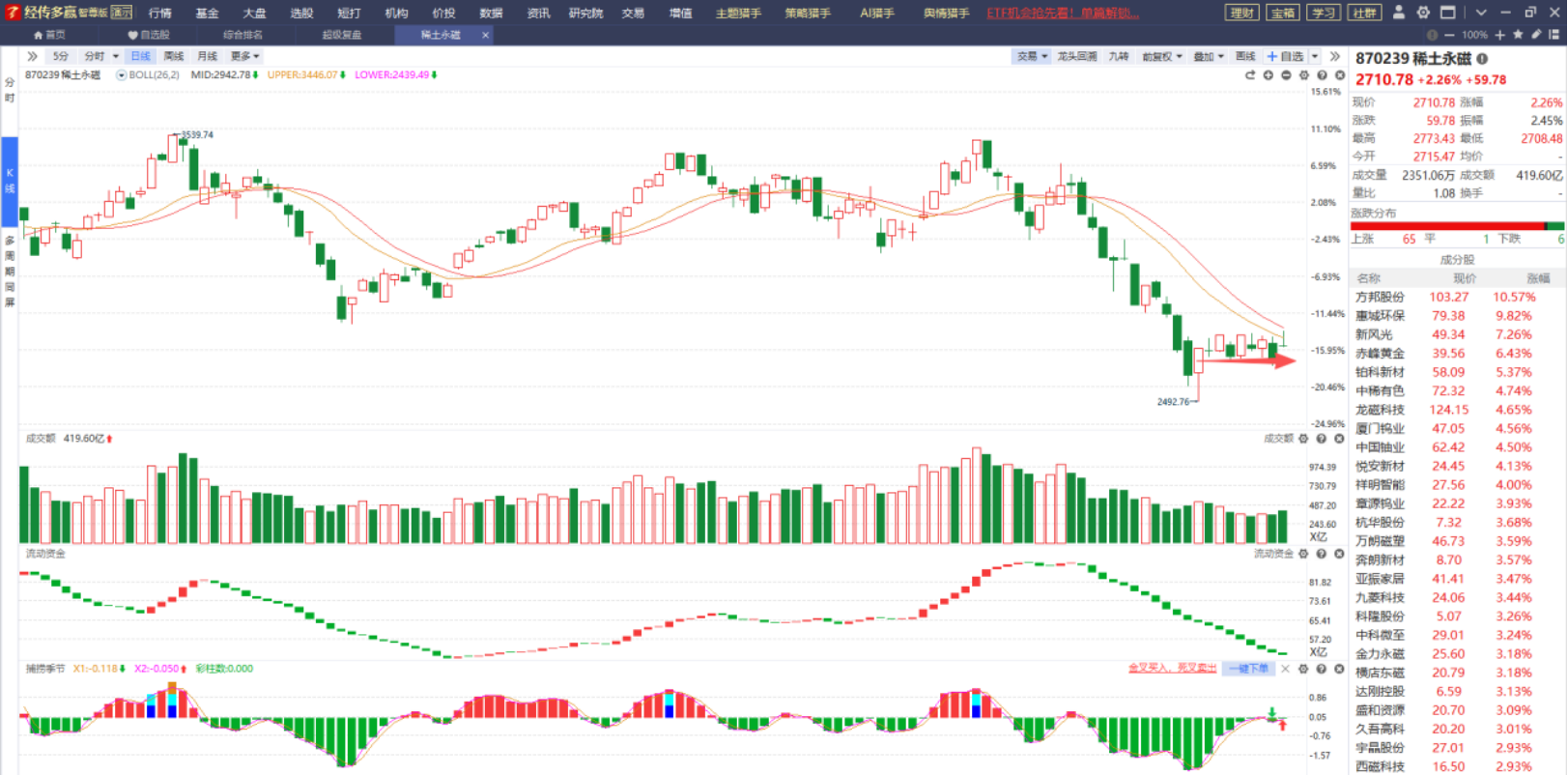Screen dimensions: 1568x775
Task: Open the settings gear in title bar
Action: [x=1423, y=13]
